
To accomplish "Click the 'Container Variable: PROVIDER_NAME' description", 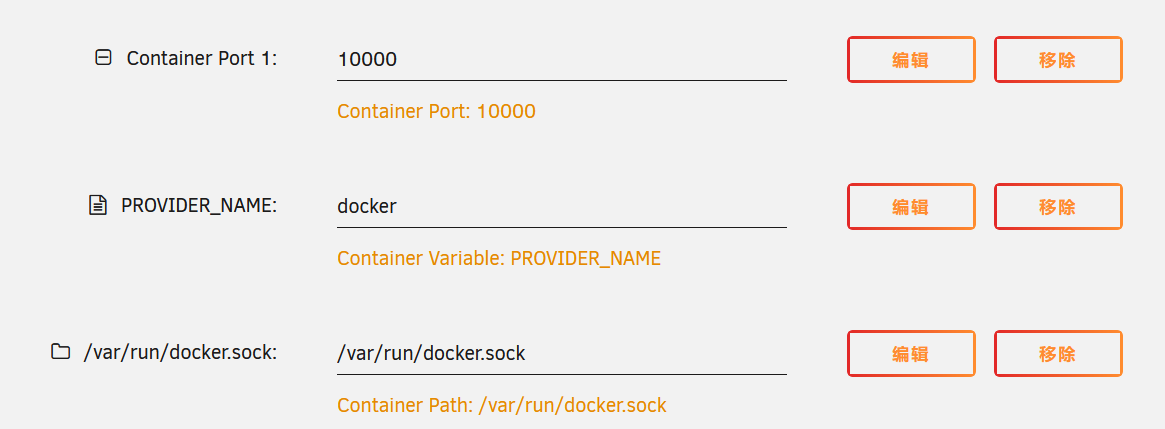I will pyautogui.click(x=499, y=259).
